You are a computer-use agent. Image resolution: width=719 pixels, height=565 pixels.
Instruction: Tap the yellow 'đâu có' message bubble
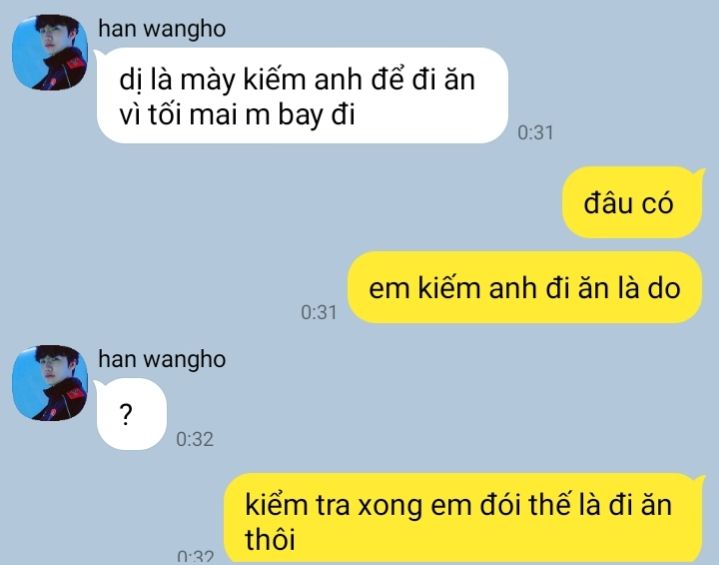pos(632,202)
